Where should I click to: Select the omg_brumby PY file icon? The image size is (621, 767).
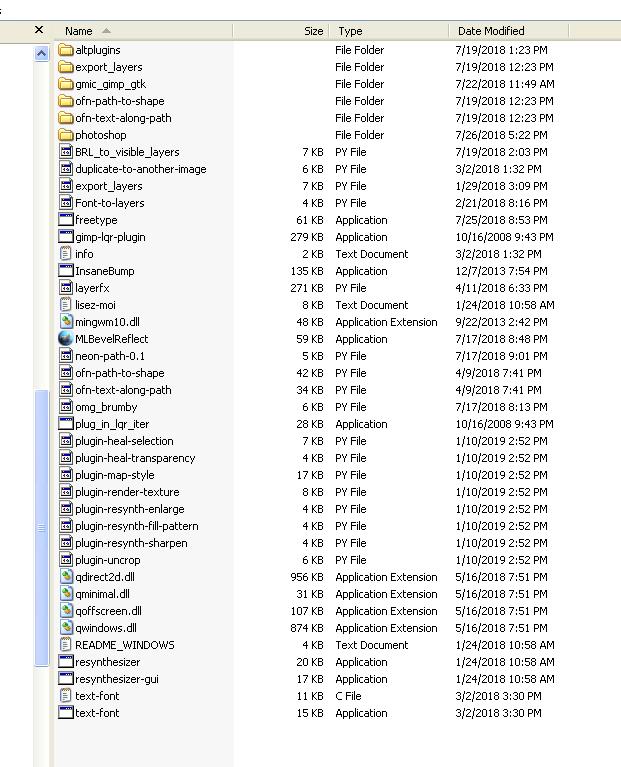click(x=66, y=407)
